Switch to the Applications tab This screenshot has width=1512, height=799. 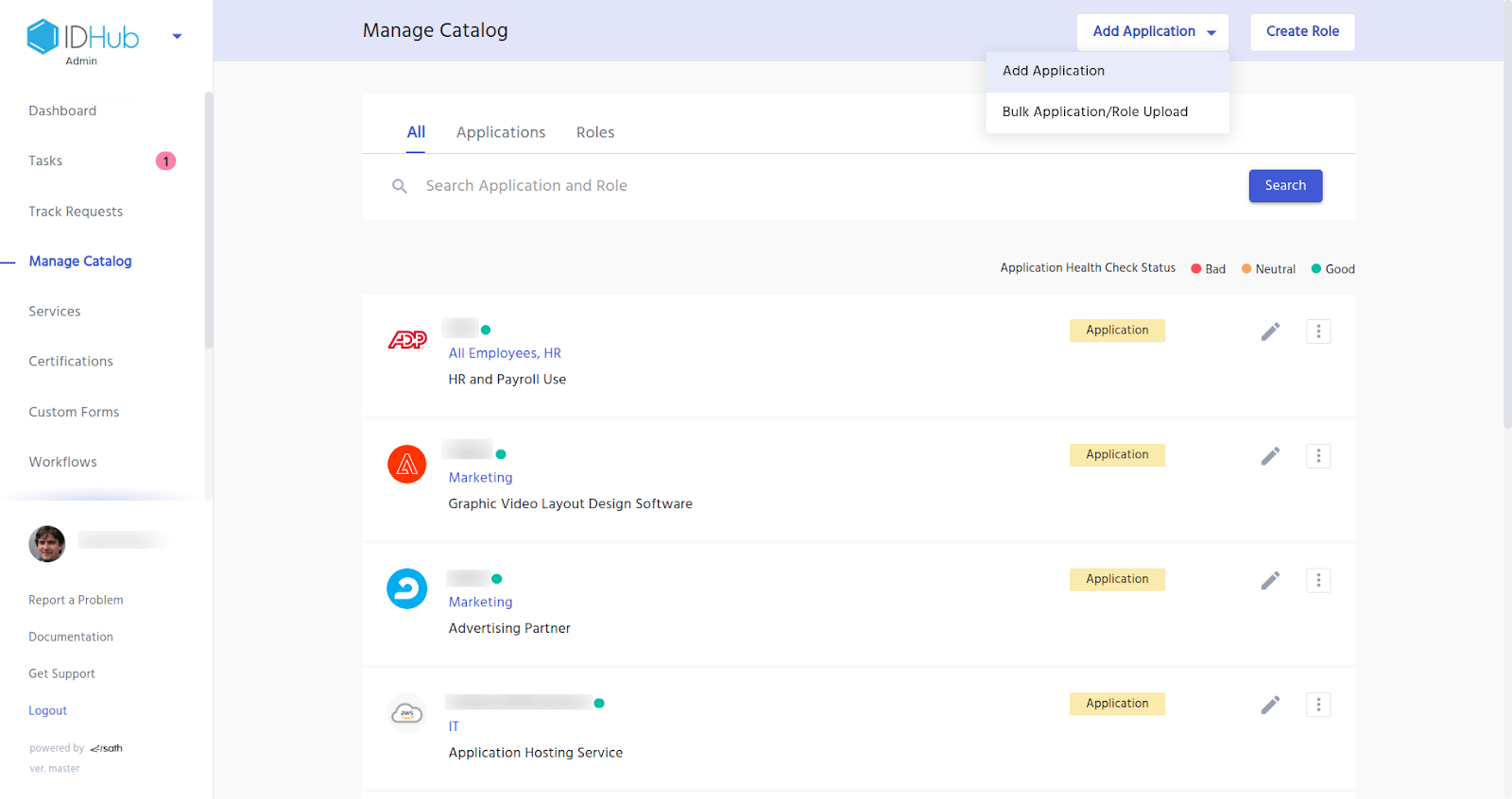click(500, 132)
